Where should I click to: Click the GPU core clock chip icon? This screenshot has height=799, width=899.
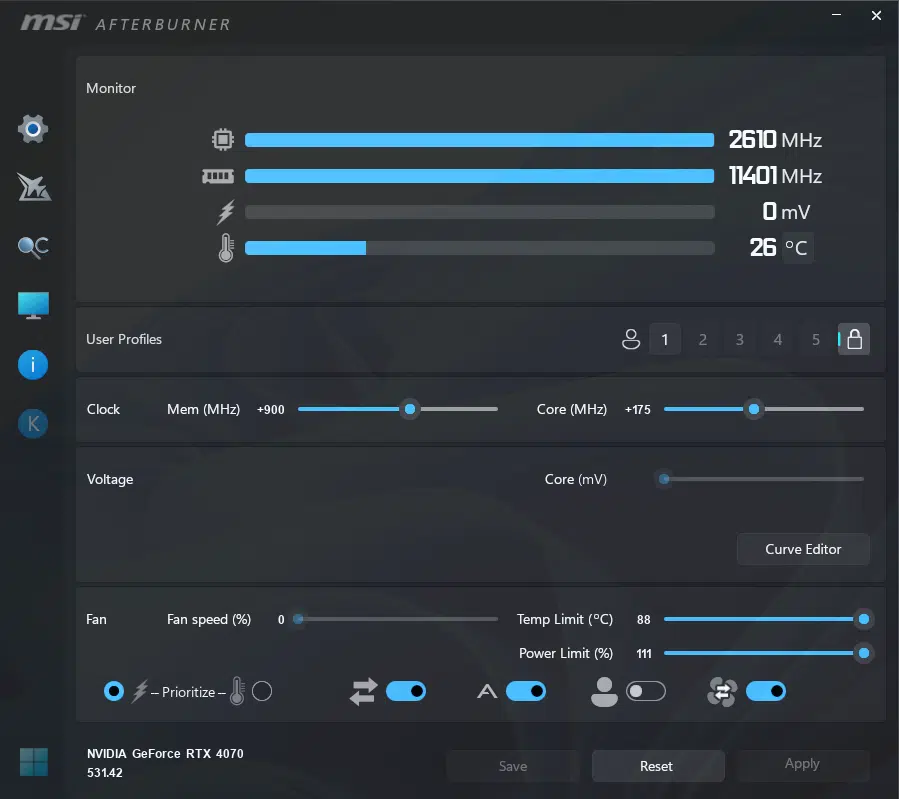[223, 140]
